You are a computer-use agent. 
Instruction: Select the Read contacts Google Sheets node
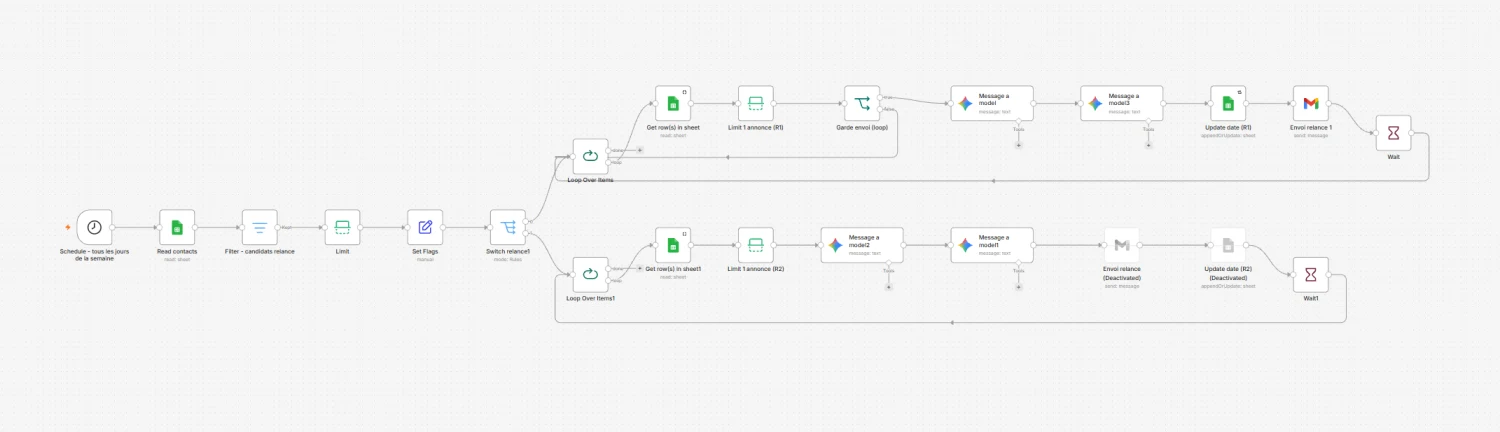(x=177, y=227)
